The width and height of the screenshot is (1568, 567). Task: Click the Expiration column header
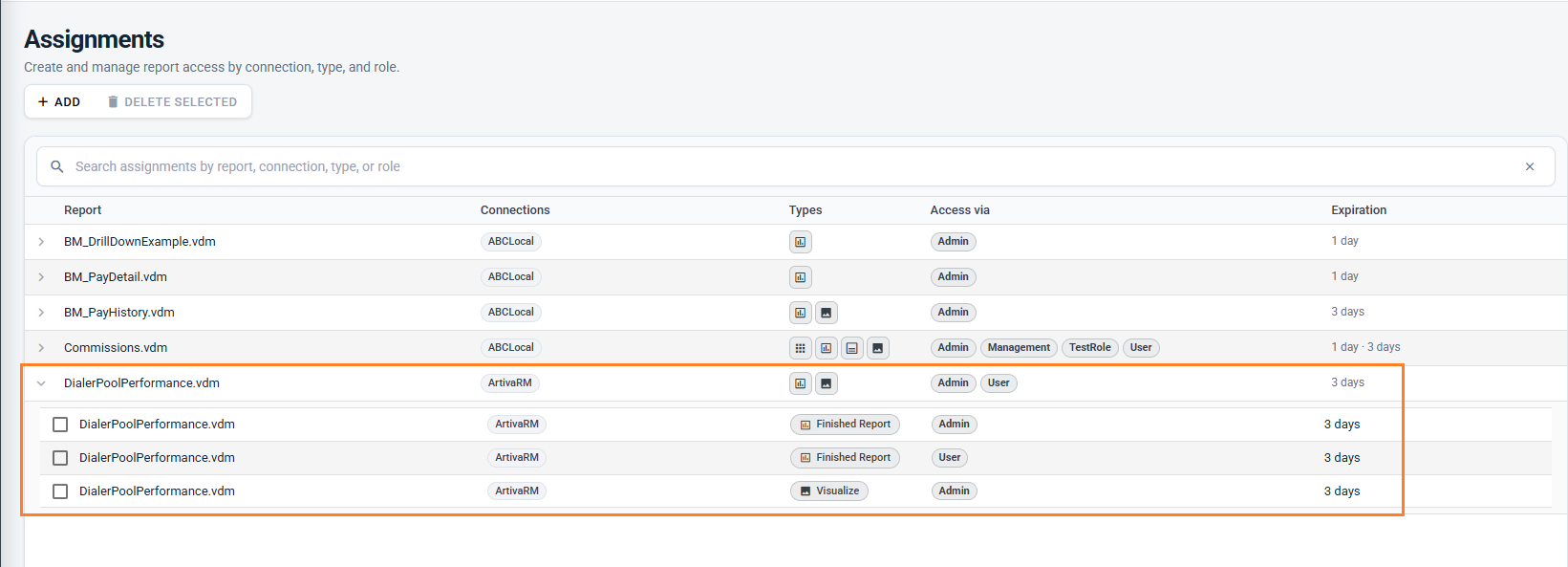[1359, 210]
